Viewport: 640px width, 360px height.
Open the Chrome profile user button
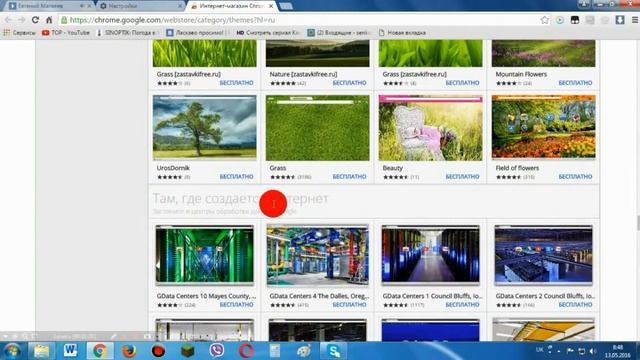tap(584, 4)
